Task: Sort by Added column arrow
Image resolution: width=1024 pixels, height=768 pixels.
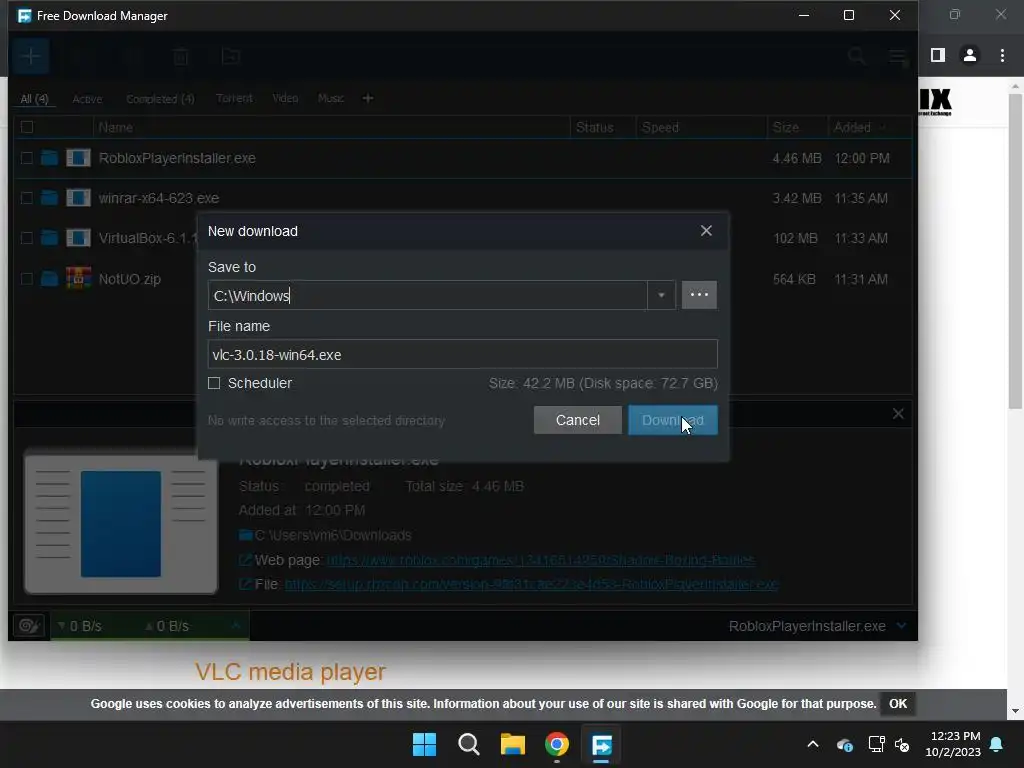Action: tap(884, 127)
